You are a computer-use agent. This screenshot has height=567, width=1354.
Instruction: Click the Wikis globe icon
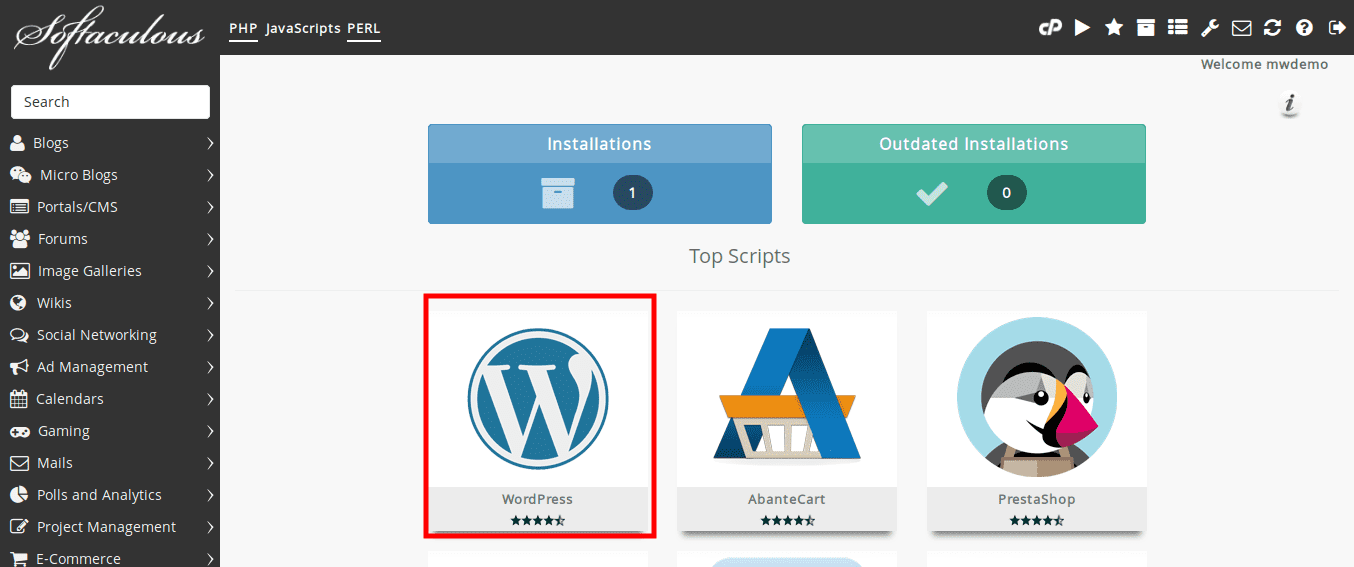point(17,303)
